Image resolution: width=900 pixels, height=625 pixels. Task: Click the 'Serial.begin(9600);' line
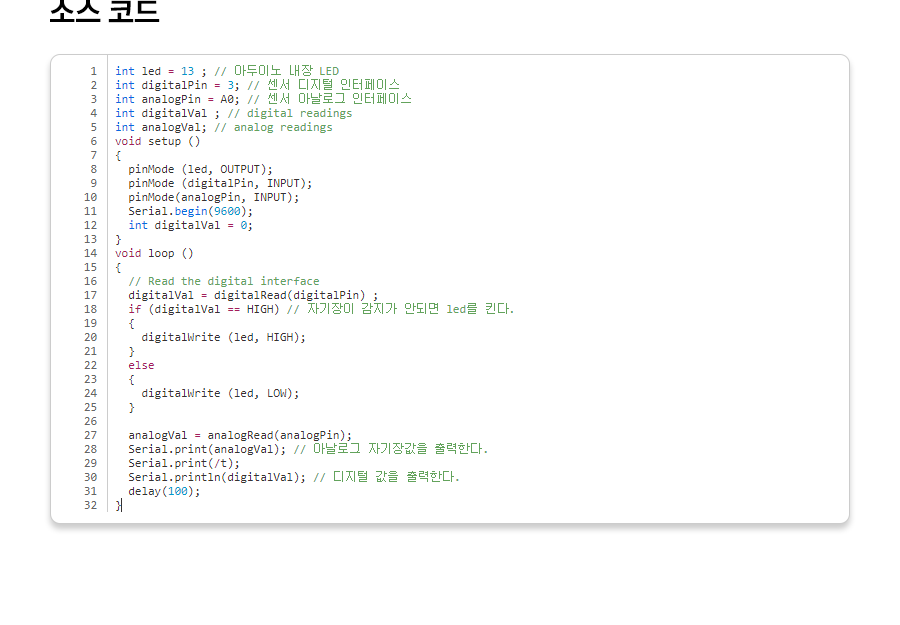tap(190, 211)
